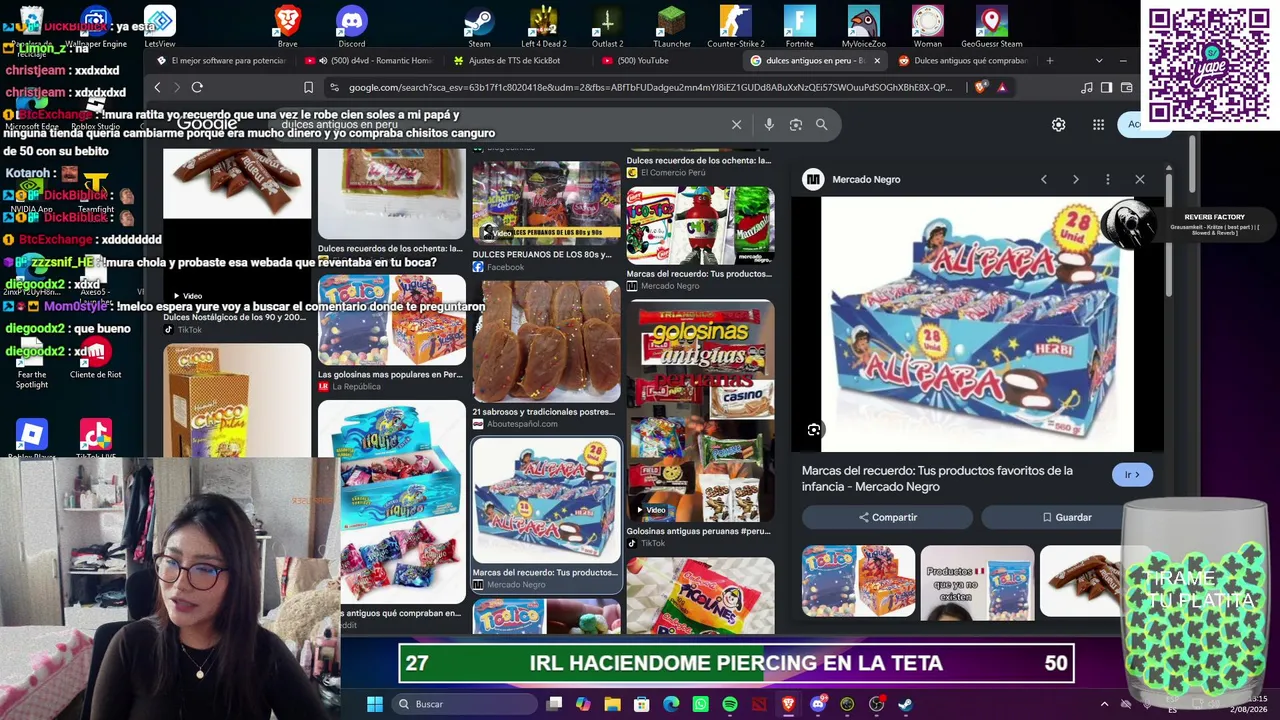Switch to 'El mejor software para potenciar' tab

[221, 61]
